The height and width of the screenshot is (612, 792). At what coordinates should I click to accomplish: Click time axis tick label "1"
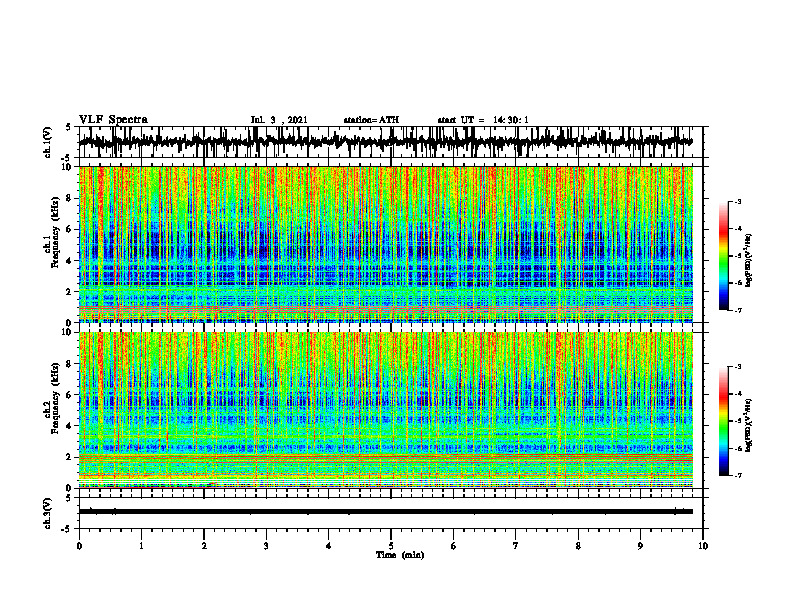point(141,546)
